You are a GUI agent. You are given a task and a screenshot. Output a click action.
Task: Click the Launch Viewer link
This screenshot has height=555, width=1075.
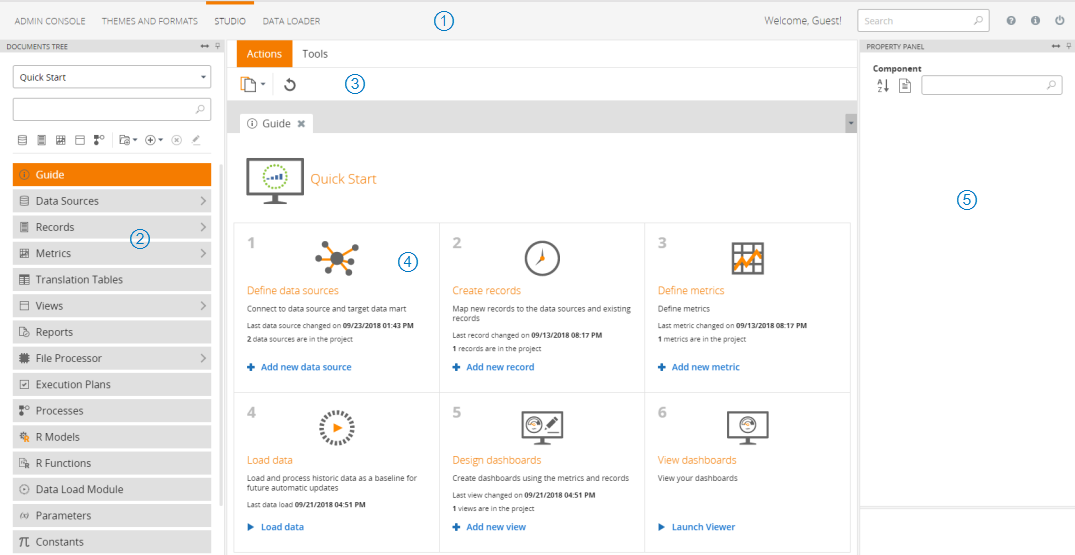tap(702, 527)
